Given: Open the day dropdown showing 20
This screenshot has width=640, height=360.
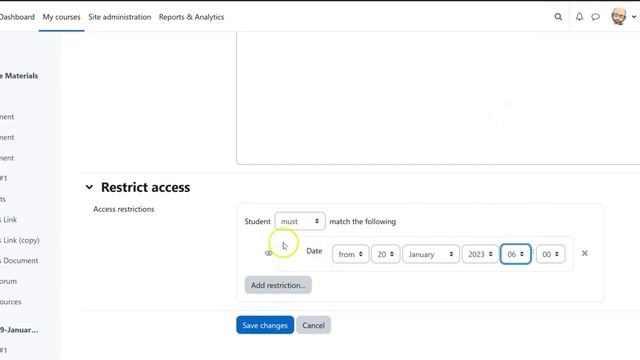Looking at the screenshot, I should [385, 254].
